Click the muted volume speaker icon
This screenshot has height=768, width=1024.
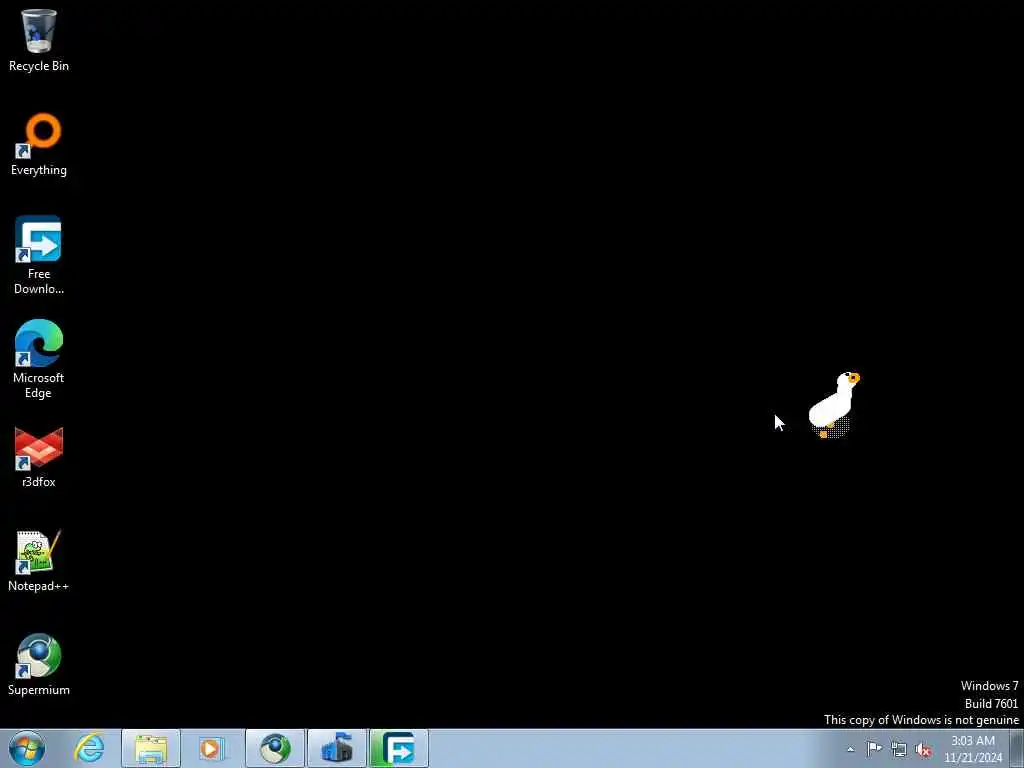[923, 749]
